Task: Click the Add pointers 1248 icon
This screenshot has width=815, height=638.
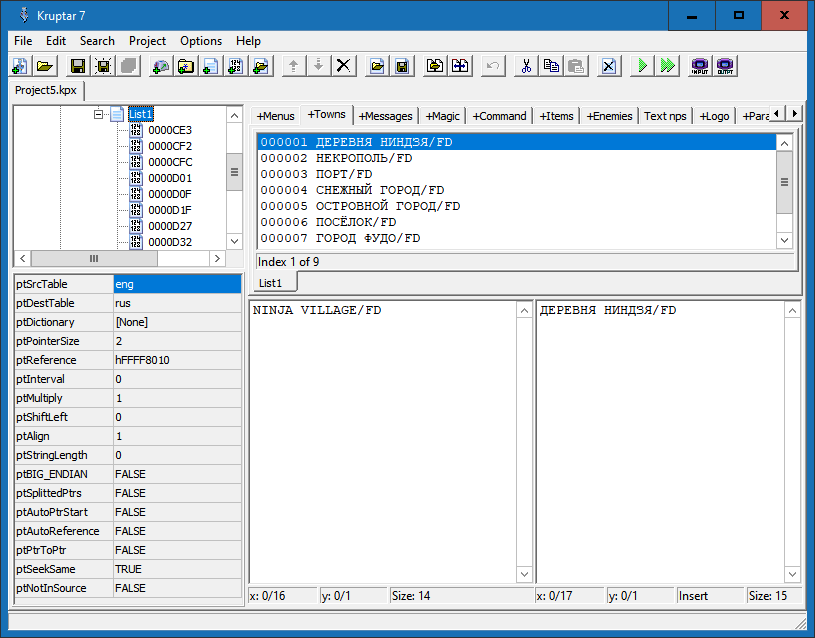Action: click(236, 66)
